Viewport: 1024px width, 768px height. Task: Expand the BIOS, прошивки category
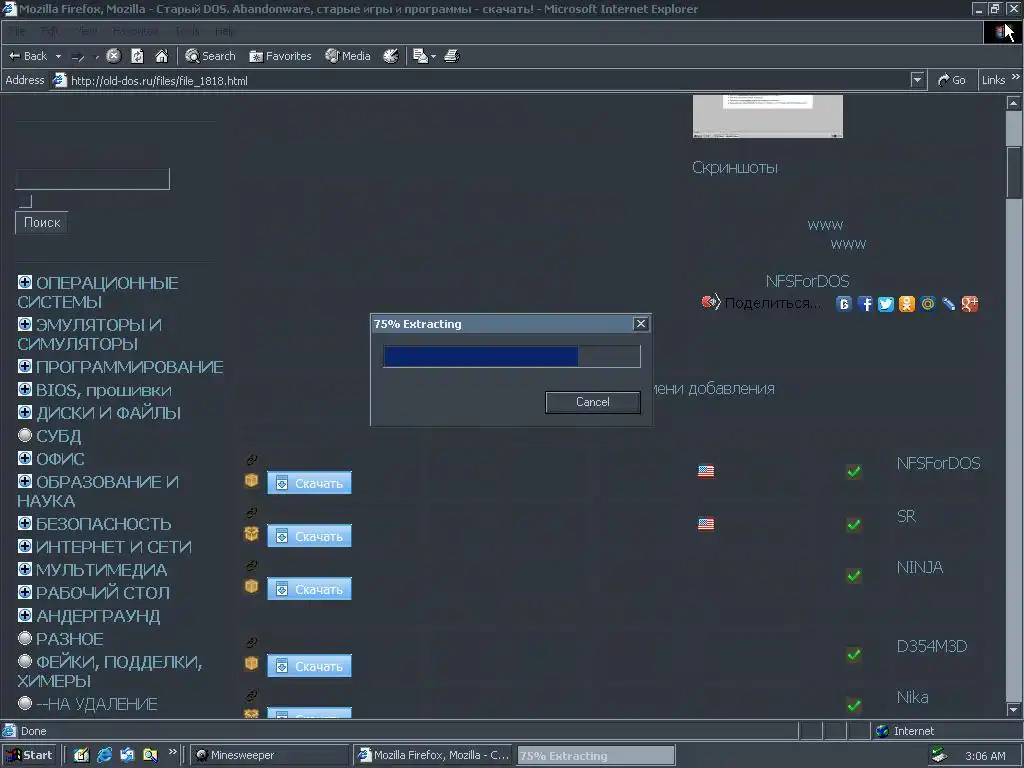pos(25,389)
